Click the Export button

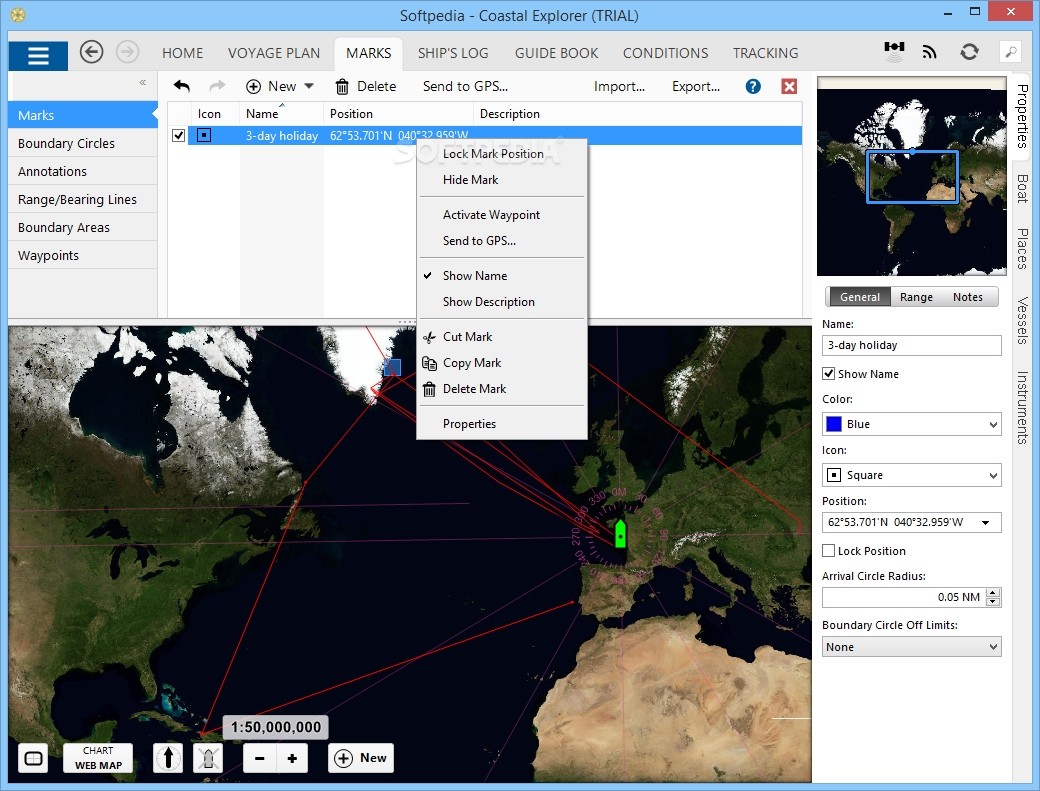point(696,86)
